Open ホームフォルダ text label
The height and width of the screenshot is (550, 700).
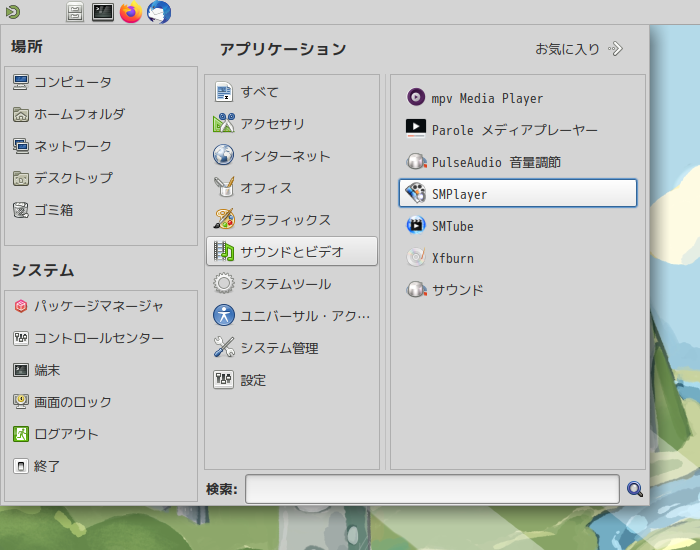[x=80, y=114]
